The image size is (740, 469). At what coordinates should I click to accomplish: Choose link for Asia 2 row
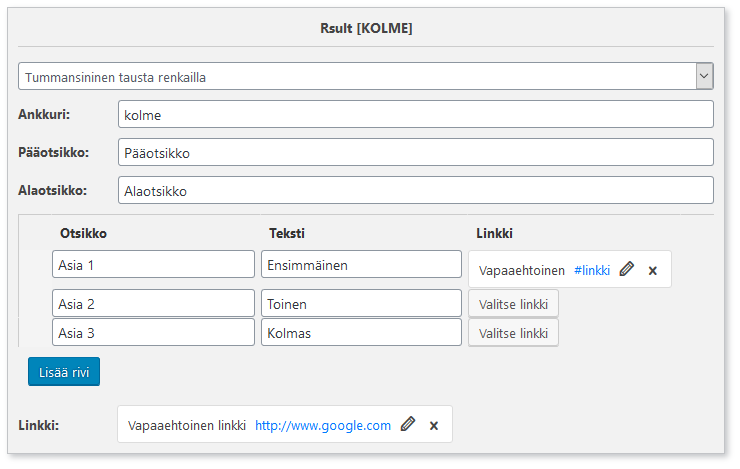pyautogui.click(x=513, y=304)
